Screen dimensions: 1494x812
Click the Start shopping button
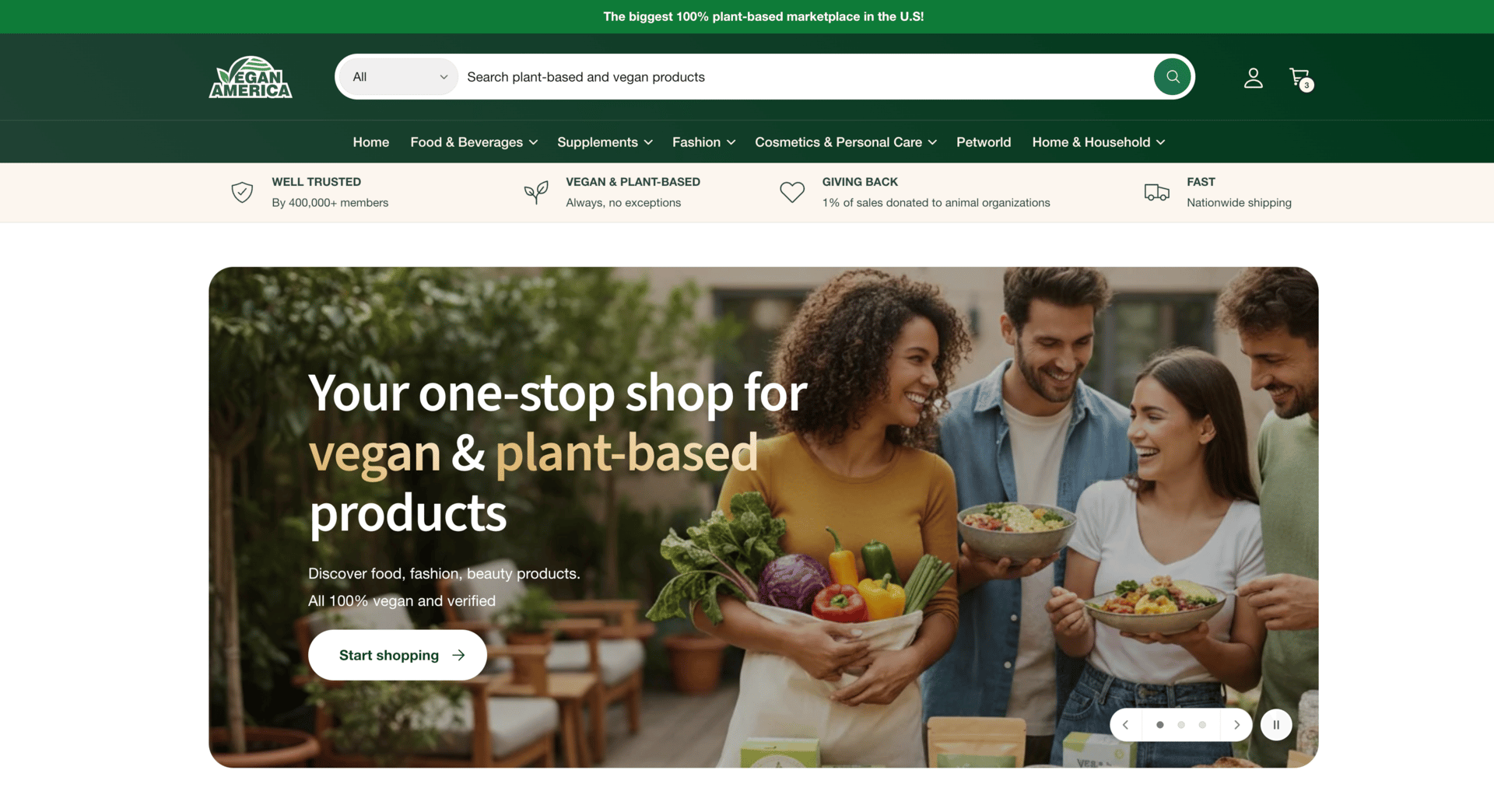tap(398, 655)
